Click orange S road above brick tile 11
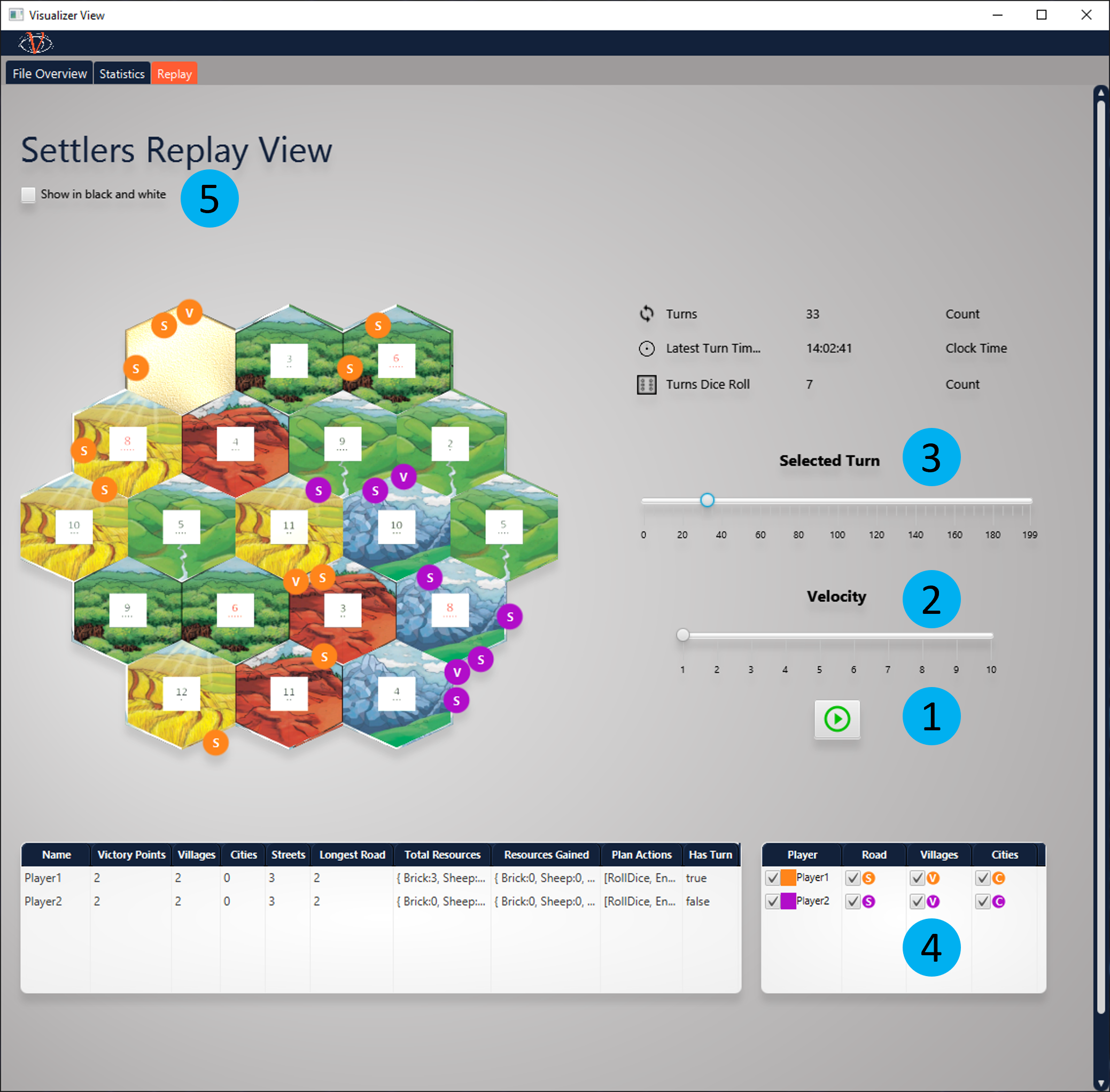1110x1092 pixels. pyautogui.click(x=325, y=656)
